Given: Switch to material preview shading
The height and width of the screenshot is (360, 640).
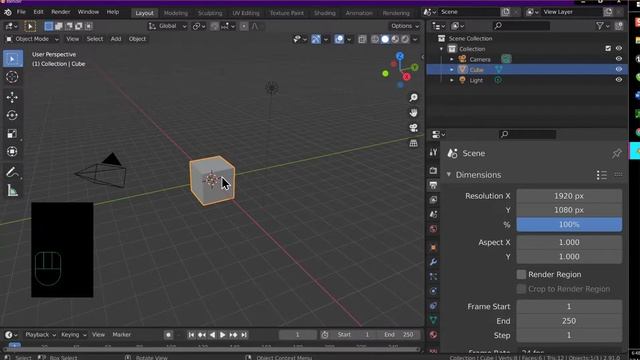Looking at the screenshot, I should [395, 39].
